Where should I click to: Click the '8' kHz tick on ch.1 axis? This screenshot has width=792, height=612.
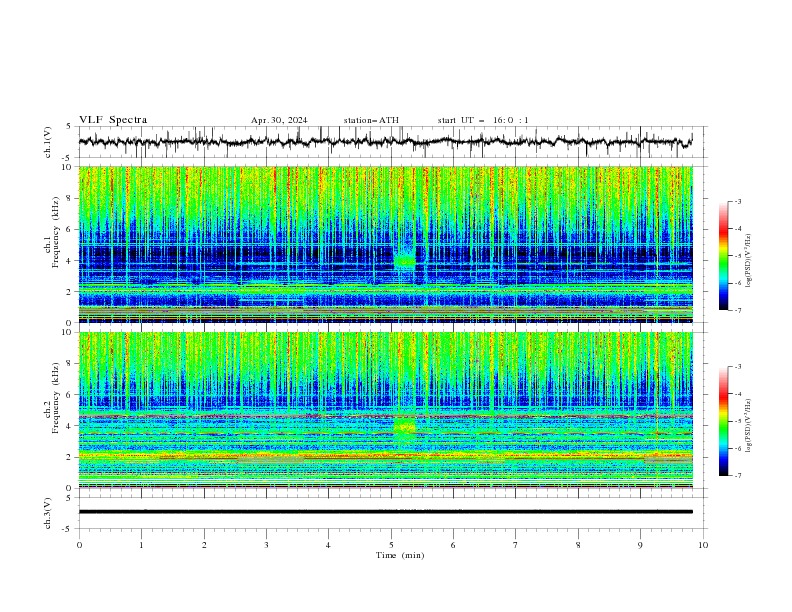(x=70, y=198)
